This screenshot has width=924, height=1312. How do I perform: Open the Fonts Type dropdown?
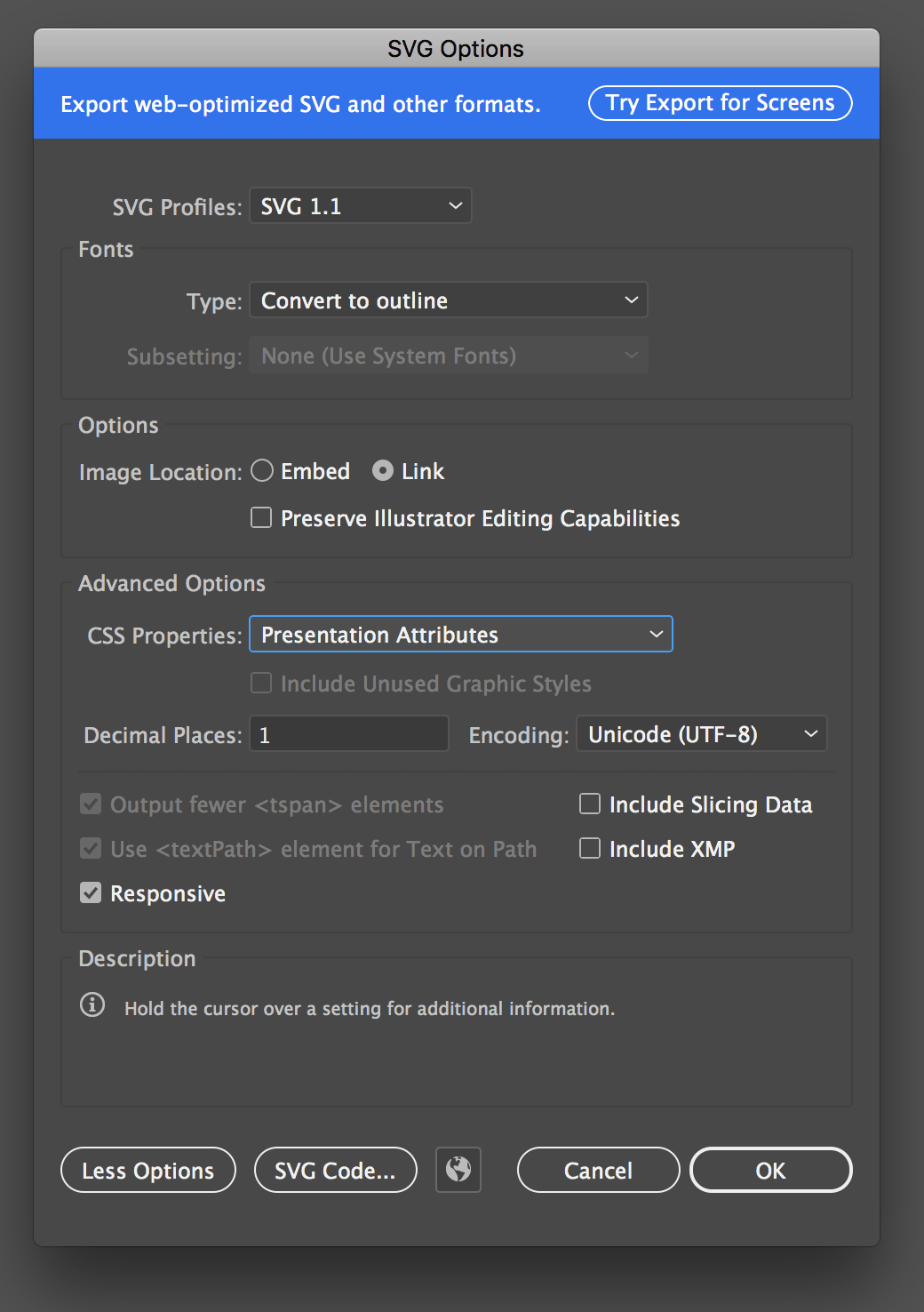click(x=448, y=300)
